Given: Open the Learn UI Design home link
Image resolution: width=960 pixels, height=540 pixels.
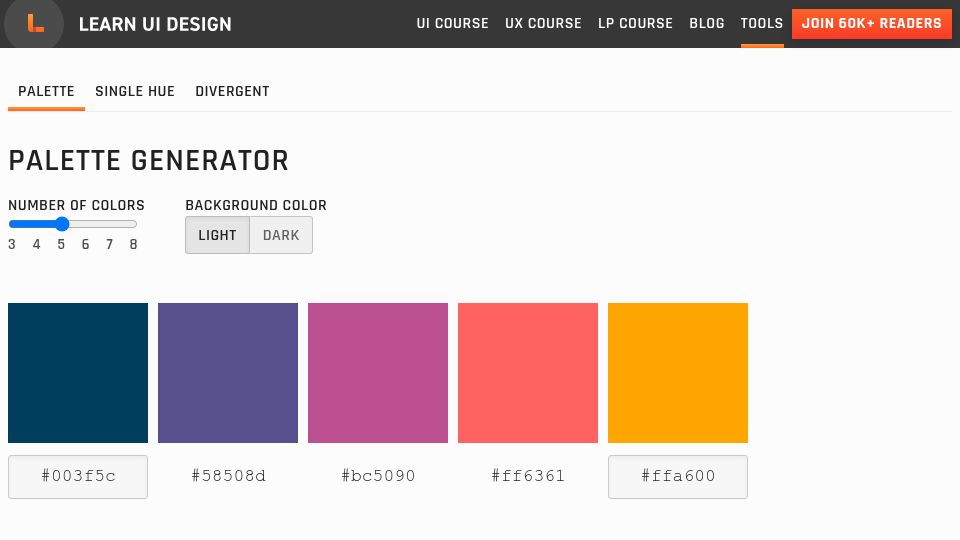Looking at the screenshot, I should coord(155,24).
